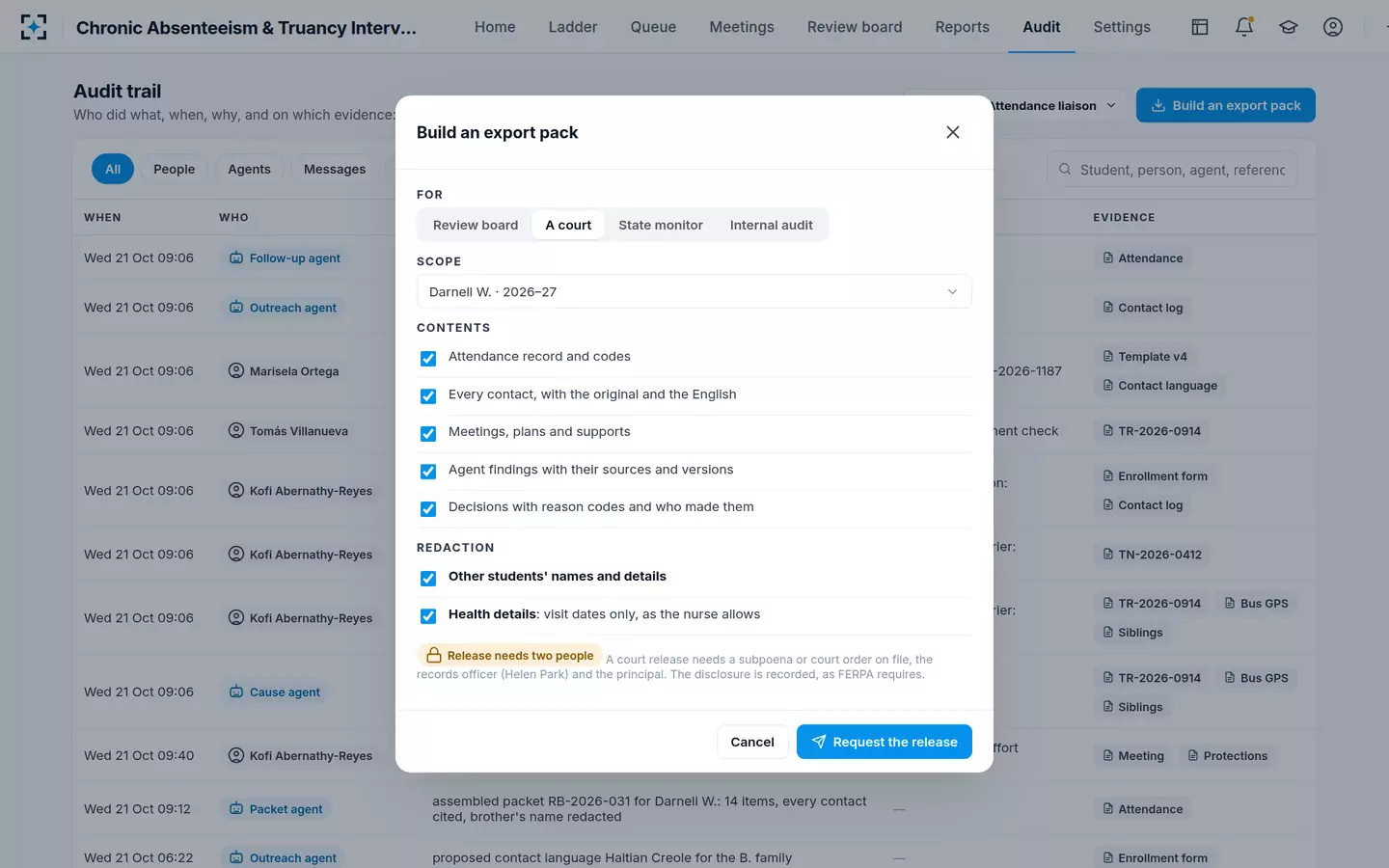
Task: Toggle the Health details redaction checkbox
Action: 428,616
